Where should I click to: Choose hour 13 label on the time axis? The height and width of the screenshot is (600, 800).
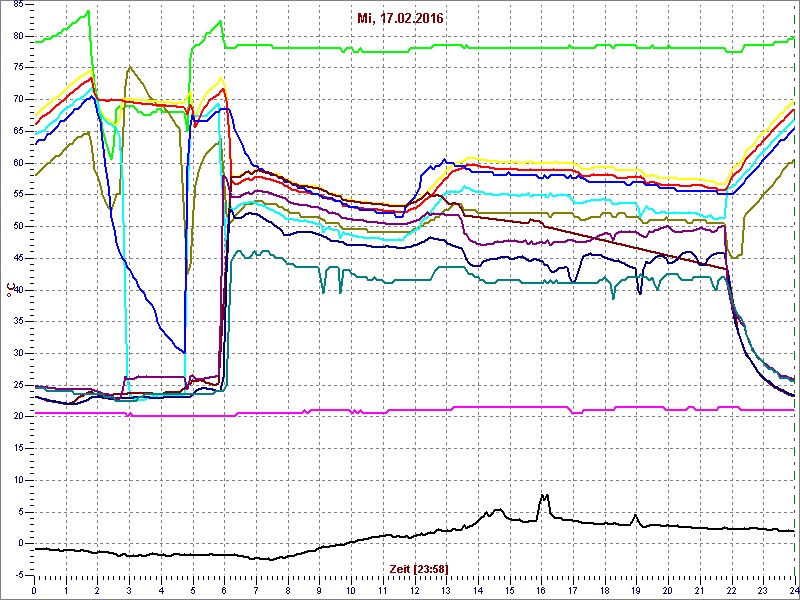pos(446,589)
